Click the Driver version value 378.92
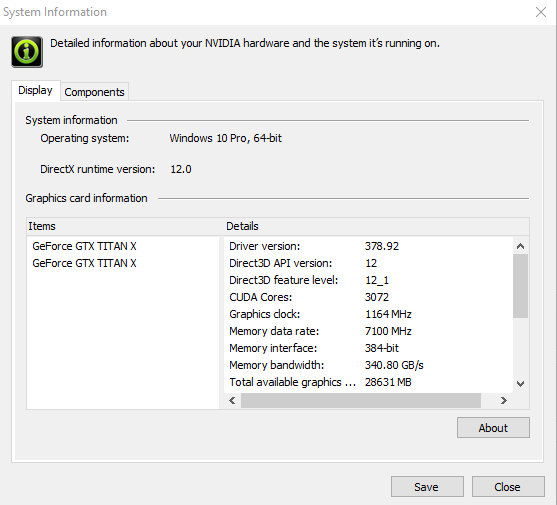The image size is (557, 505). tap(382, 246)
